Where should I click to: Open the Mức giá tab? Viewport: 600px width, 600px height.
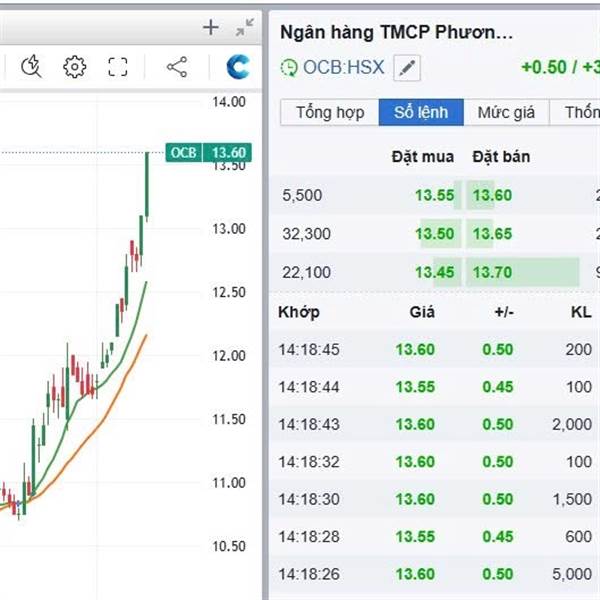click(x=506, y=112)
